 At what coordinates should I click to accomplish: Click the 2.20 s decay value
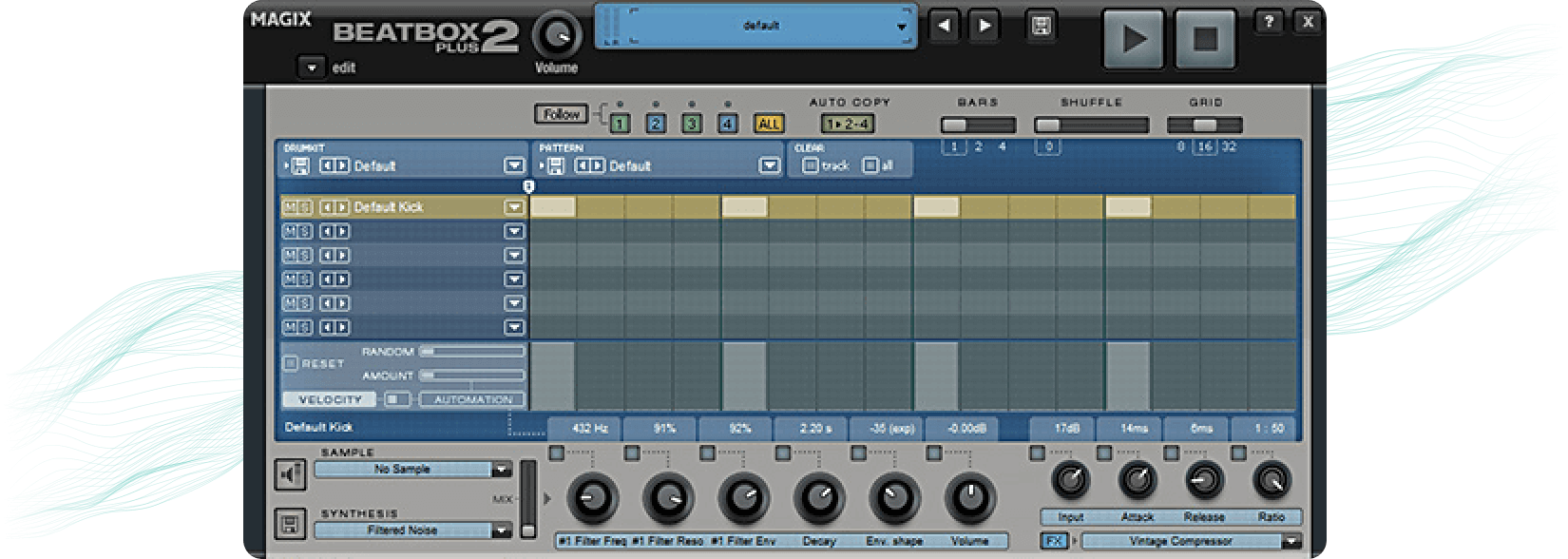[x=812, y=429]
